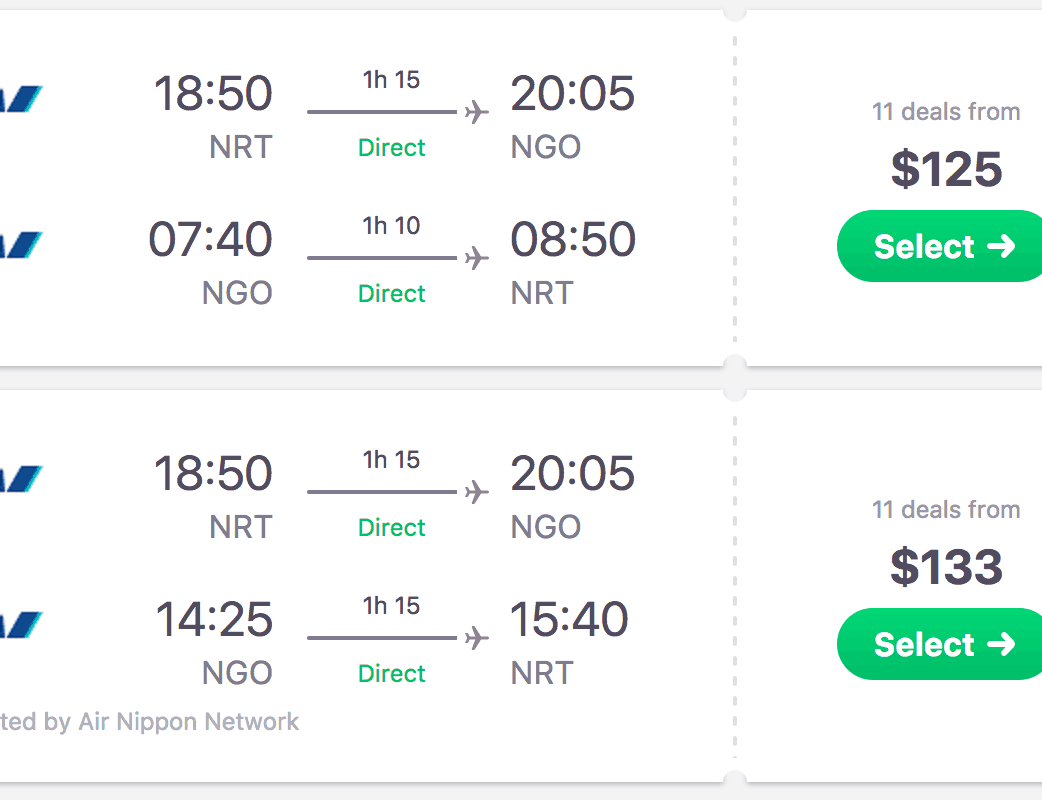This screenshot has width=1042, height=800.
Task: Click the Air Nippon Network operator note
Action: [150, 722]
